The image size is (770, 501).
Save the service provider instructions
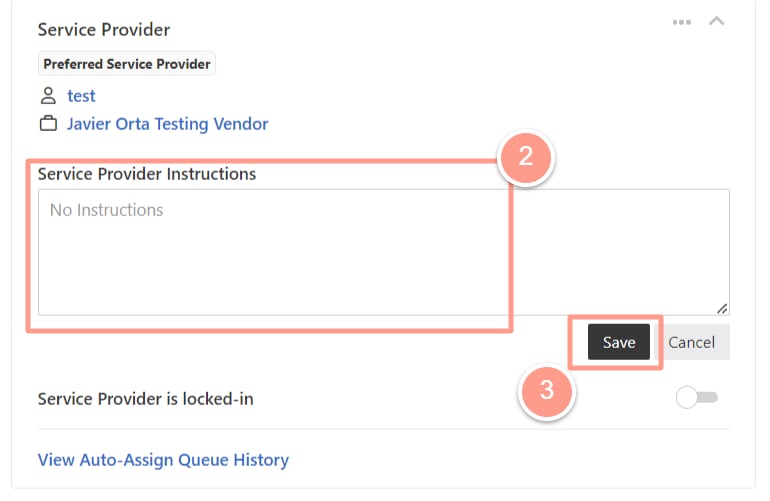[x=619, y=342]
